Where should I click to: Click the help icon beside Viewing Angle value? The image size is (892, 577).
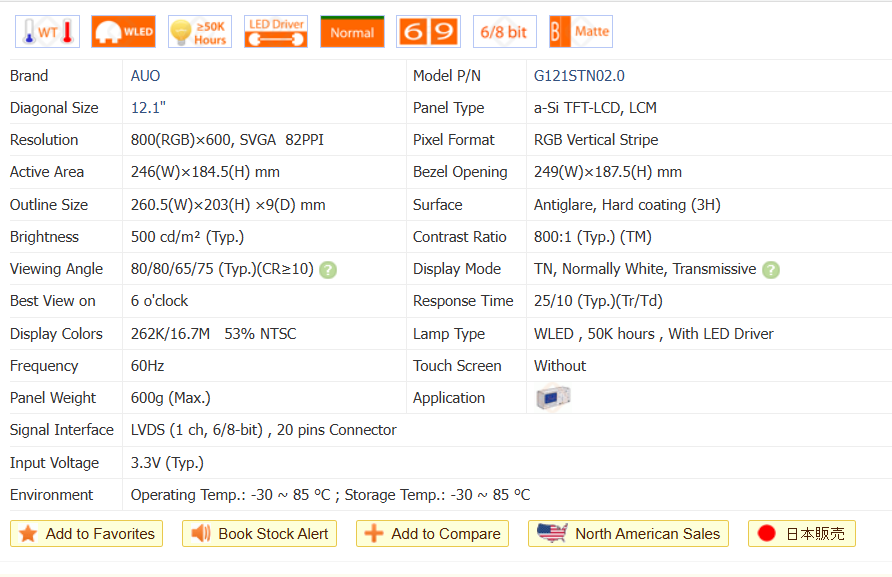[x=328, y=269]
